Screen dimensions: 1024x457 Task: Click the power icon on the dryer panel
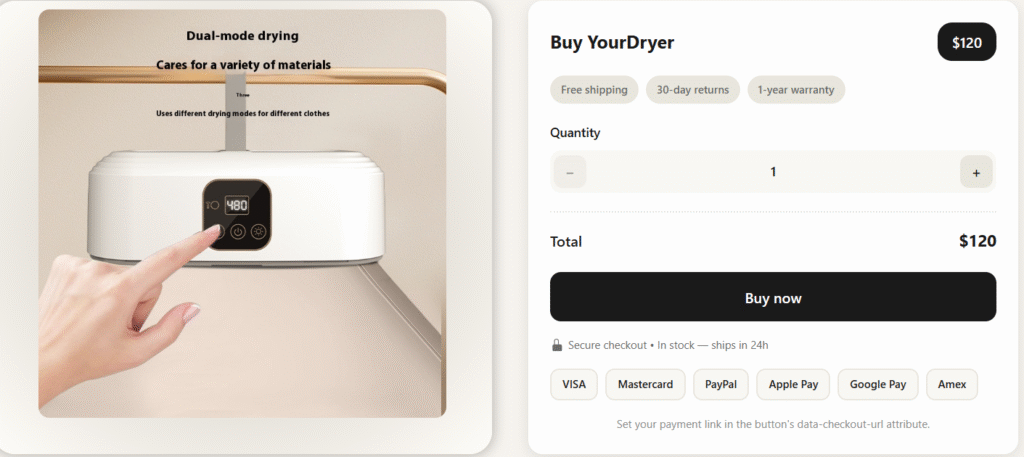point(238,232)
